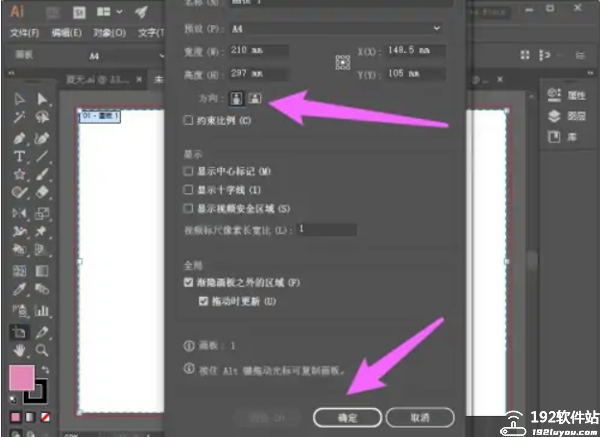Select the Selection tool arrow
Image resolution: width=600 pixels, height=437 pixels.
coord(19,99)
